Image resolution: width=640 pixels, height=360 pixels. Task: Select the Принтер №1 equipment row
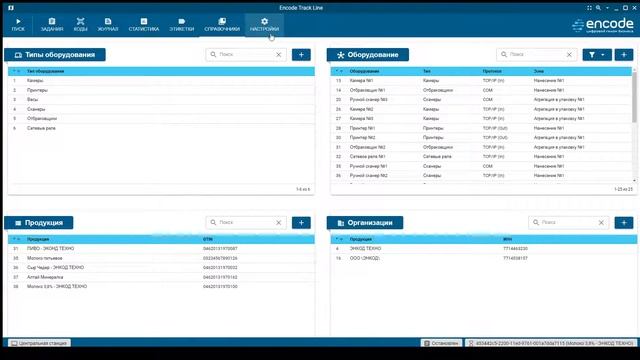point(481,128)
